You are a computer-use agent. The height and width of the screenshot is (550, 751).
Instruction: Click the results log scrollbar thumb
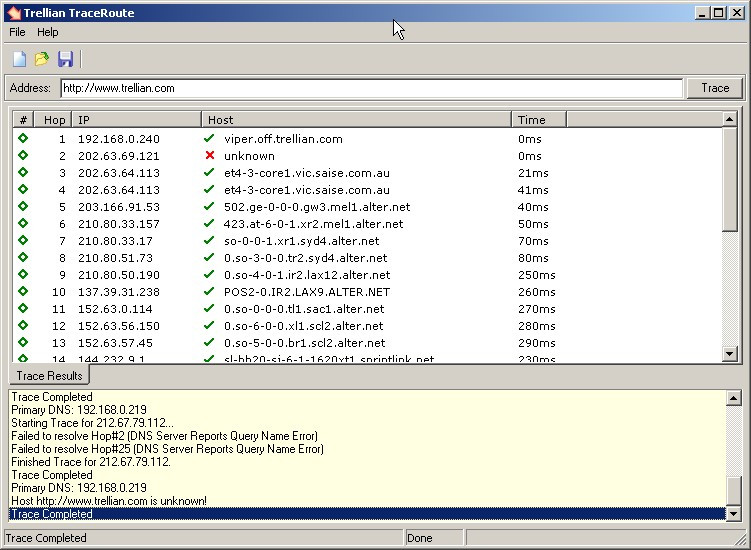tap(734, 491)
